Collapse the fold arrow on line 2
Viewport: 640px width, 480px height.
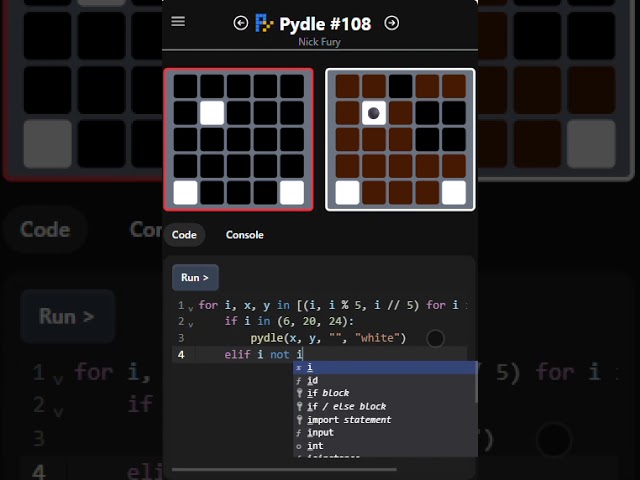pyautogui.click(x=190, y=324)
